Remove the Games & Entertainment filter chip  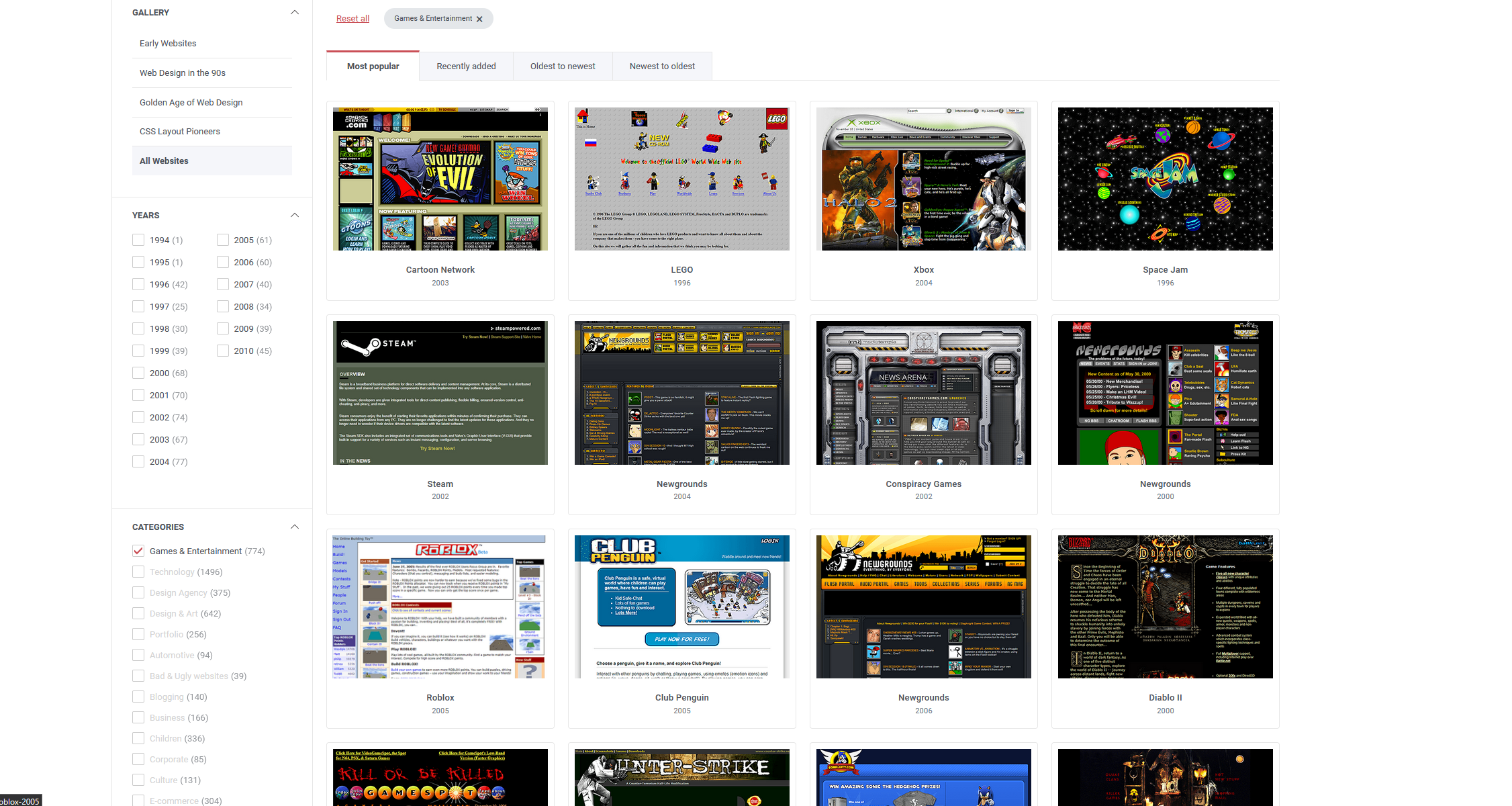(479, 19)
